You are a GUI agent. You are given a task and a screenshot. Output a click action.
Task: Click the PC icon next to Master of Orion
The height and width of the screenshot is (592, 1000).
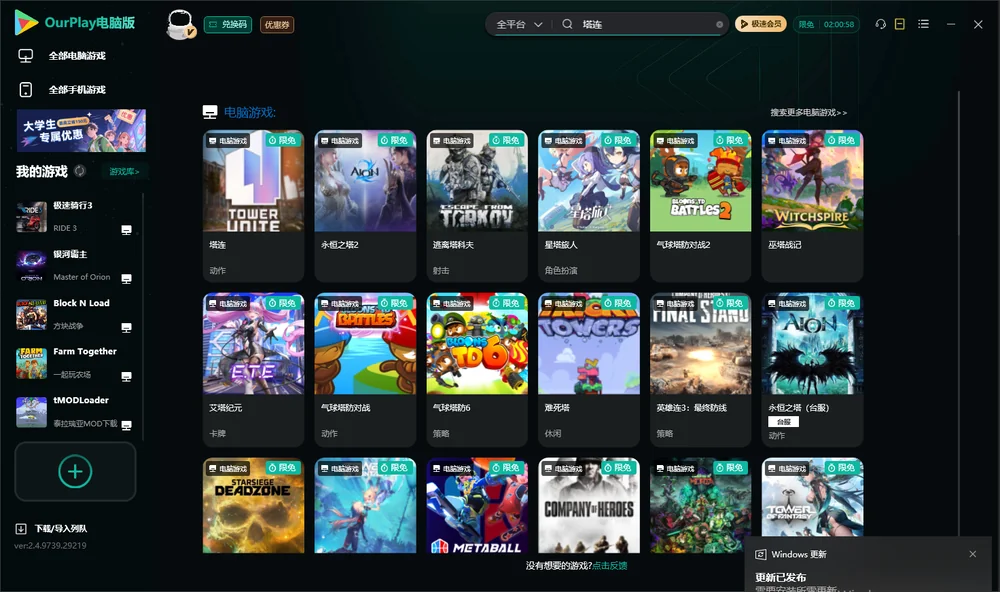(x=126, y=279)
